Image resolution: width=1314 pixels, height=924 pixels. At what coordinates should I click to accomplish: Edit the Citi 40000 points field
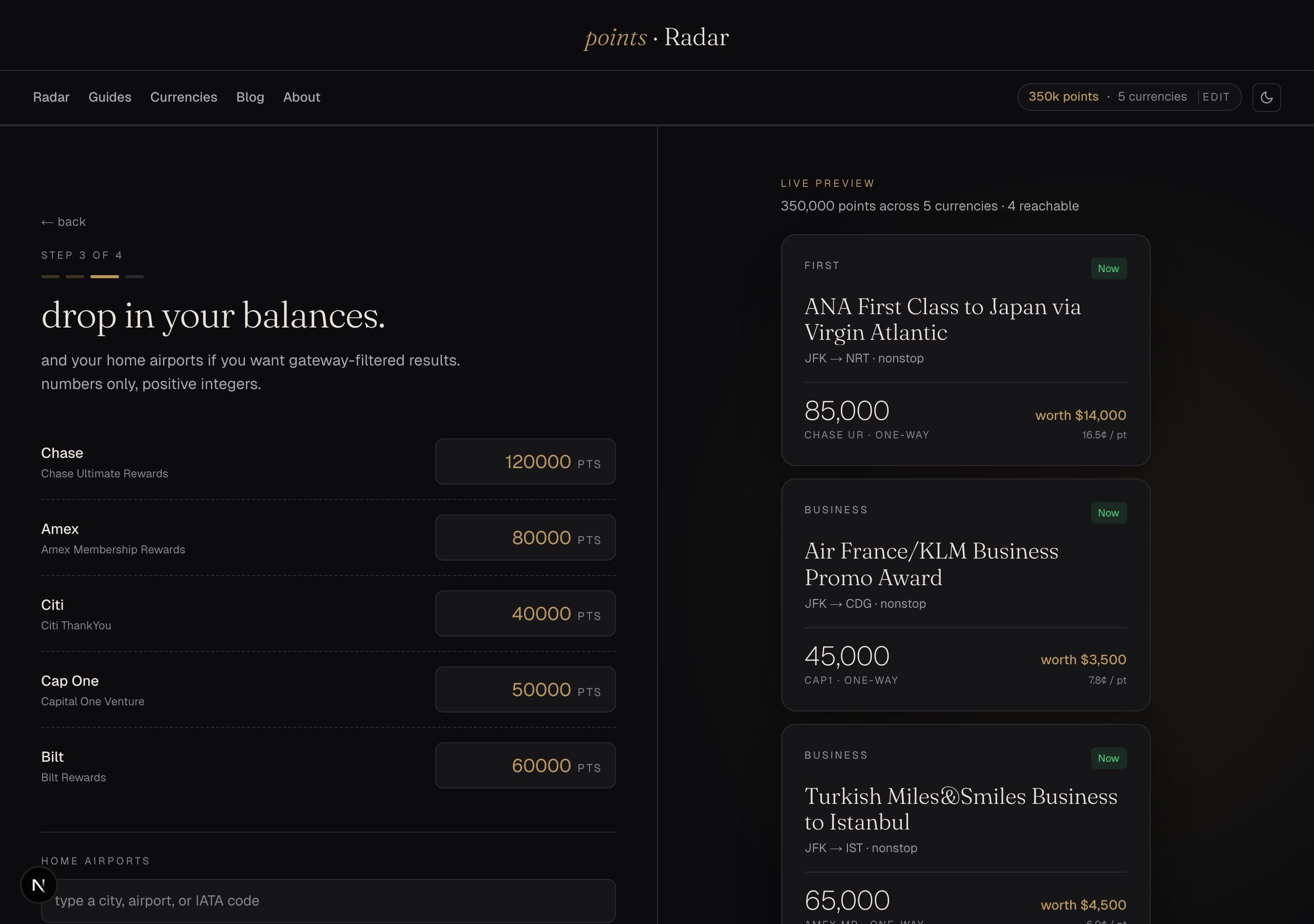(x=526, y=614)
